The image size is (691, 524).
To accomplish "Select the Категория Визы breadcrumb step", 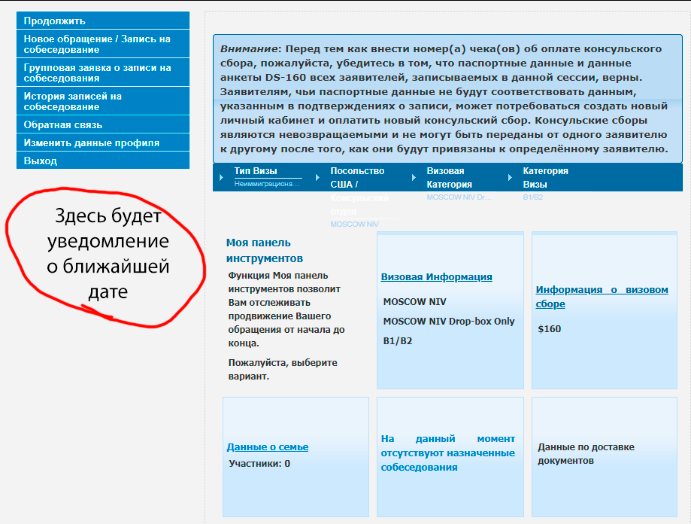I will point(545,178).
